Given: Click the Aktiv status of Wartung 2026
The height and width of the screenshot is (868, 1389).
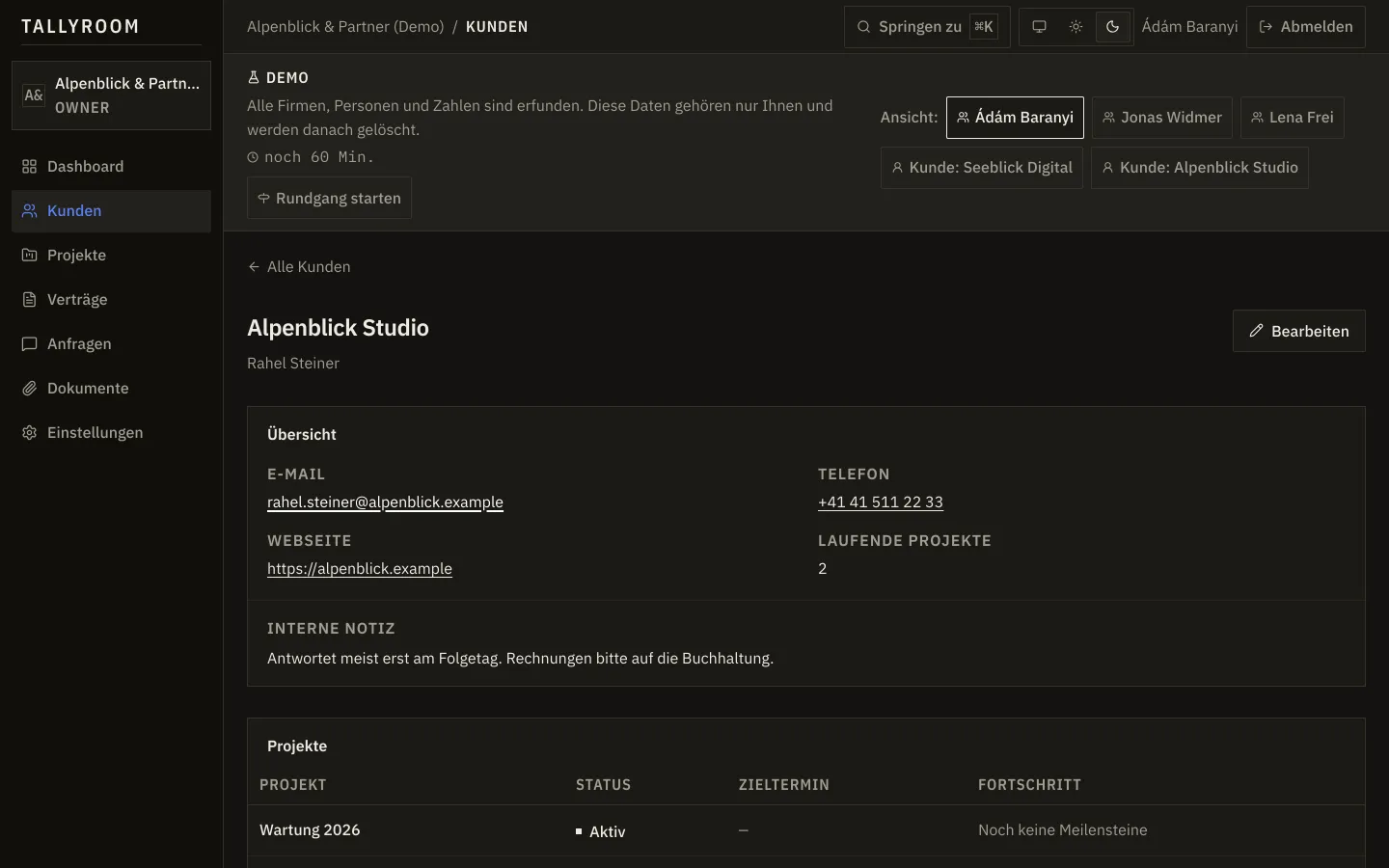Looking at the screenshot, I should (600, 831).
